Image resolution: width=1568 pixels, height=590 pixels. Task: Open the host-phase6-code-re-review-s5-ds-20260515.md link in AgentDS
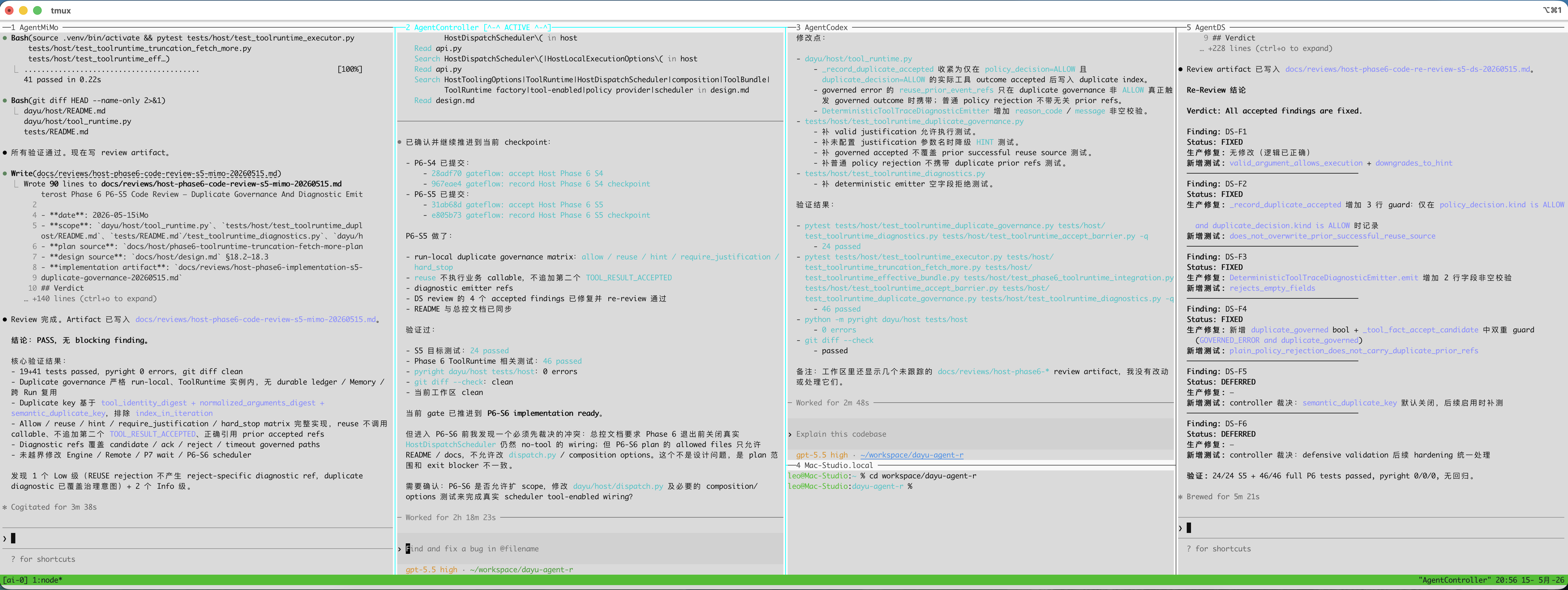coord(1407,69)
